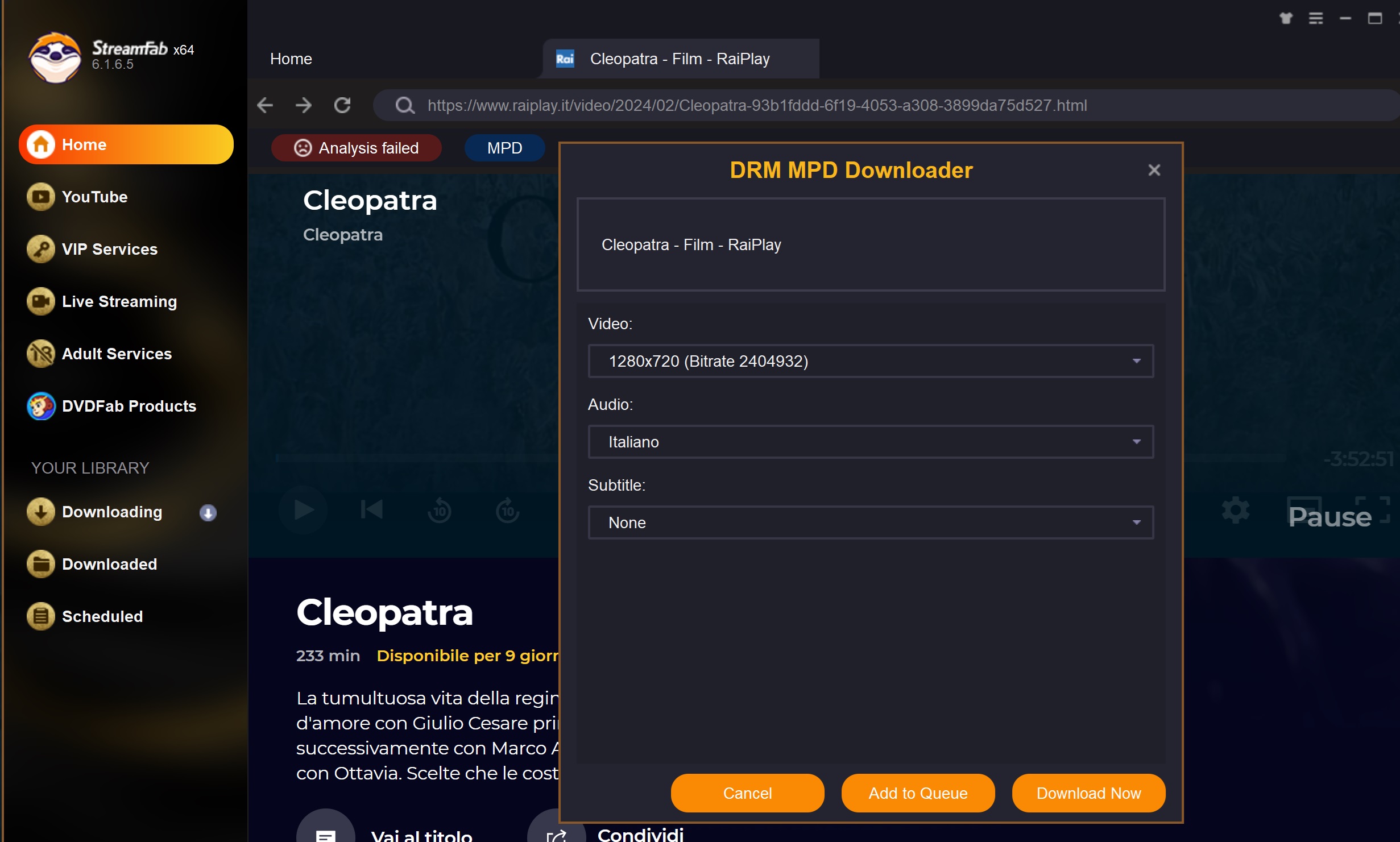Go back with the back arrow
The image size is (1400, 842).
tap(265, 105)
